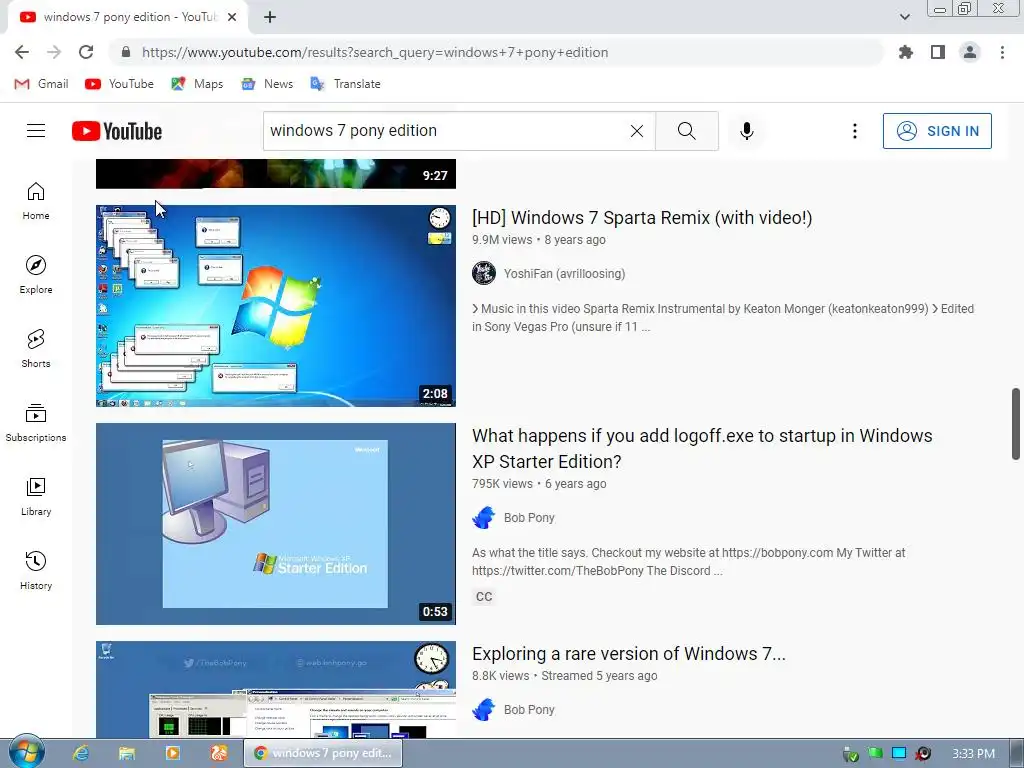1024x768 pixels.
Task: Open Windows Explorer folder on taskbar
Action: 127,753
